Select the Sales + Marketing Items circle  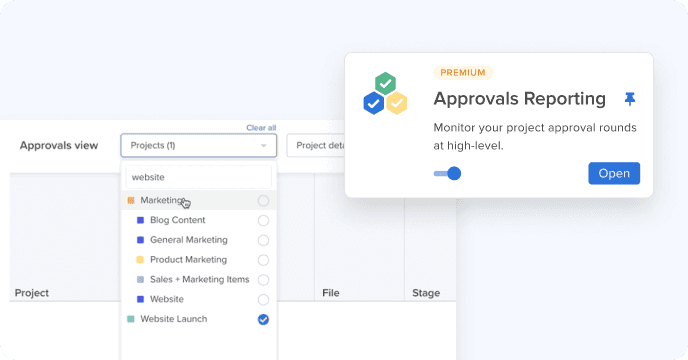(x=263, y=280)
